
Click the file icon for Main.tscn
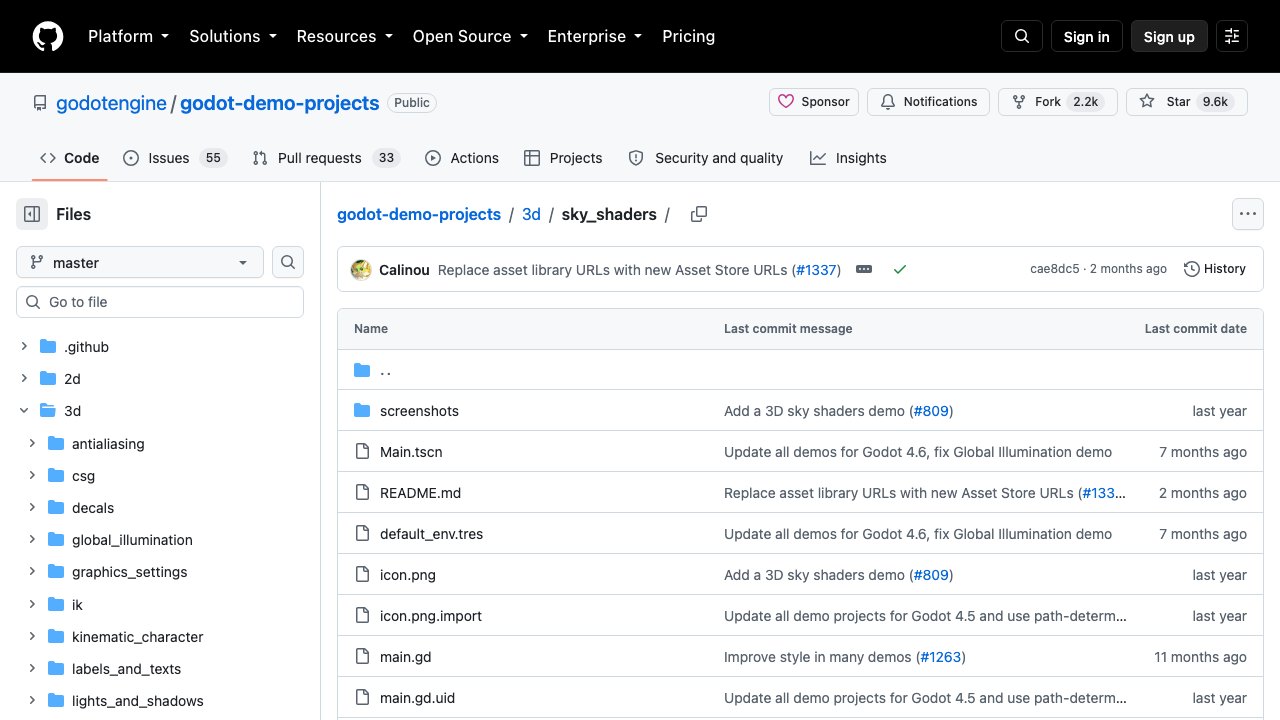(362, 452)
